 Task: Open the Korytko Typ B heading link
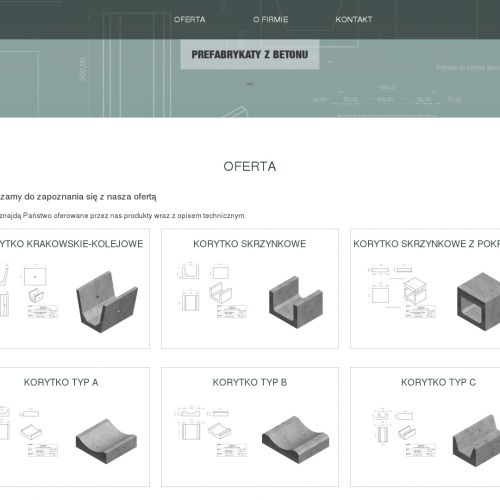[250, 382]
